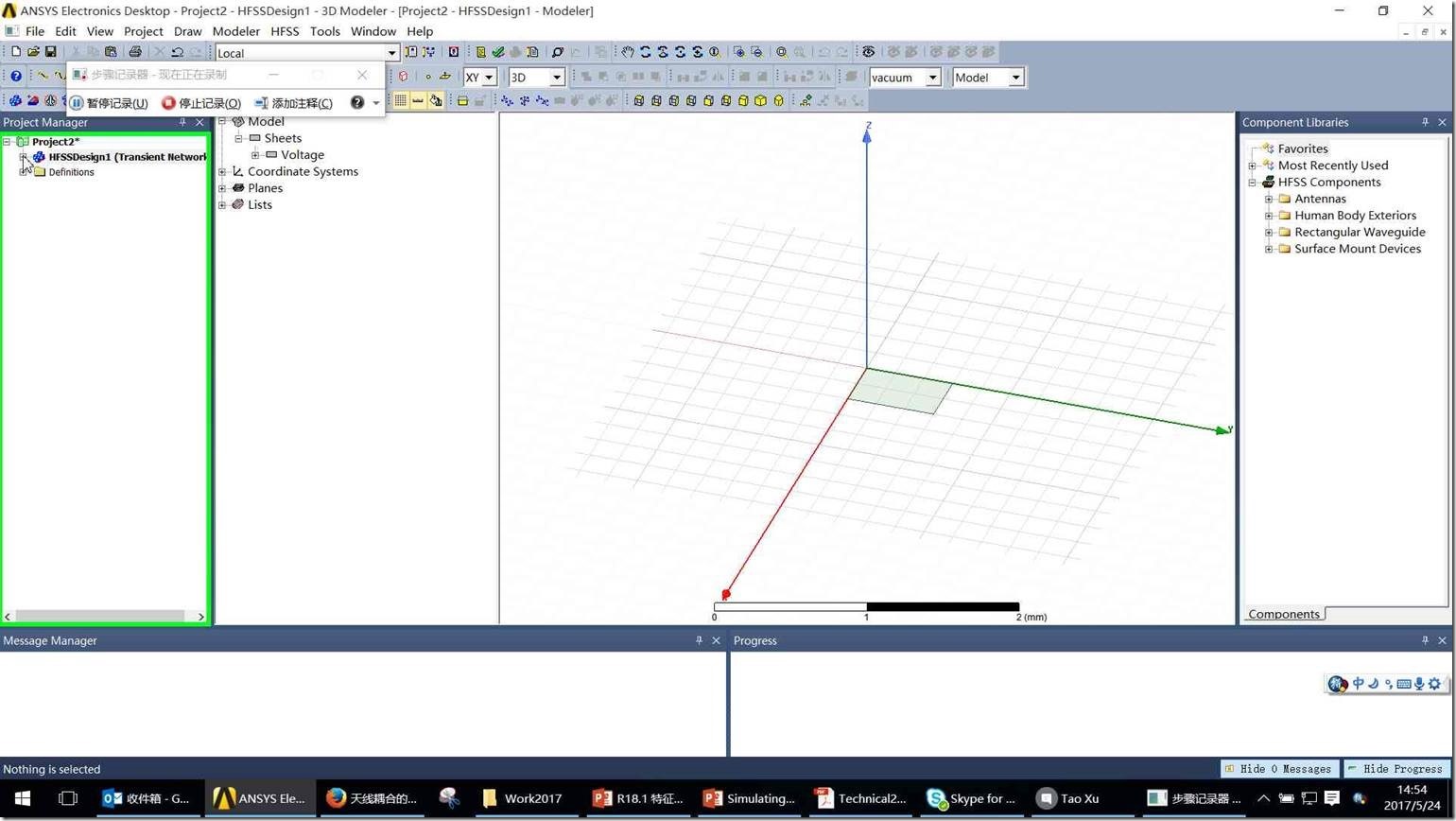Expand Most Recently Used components
Image resolution: width=1456 pixels, height=821 pixels.
tap(1253, 166)
